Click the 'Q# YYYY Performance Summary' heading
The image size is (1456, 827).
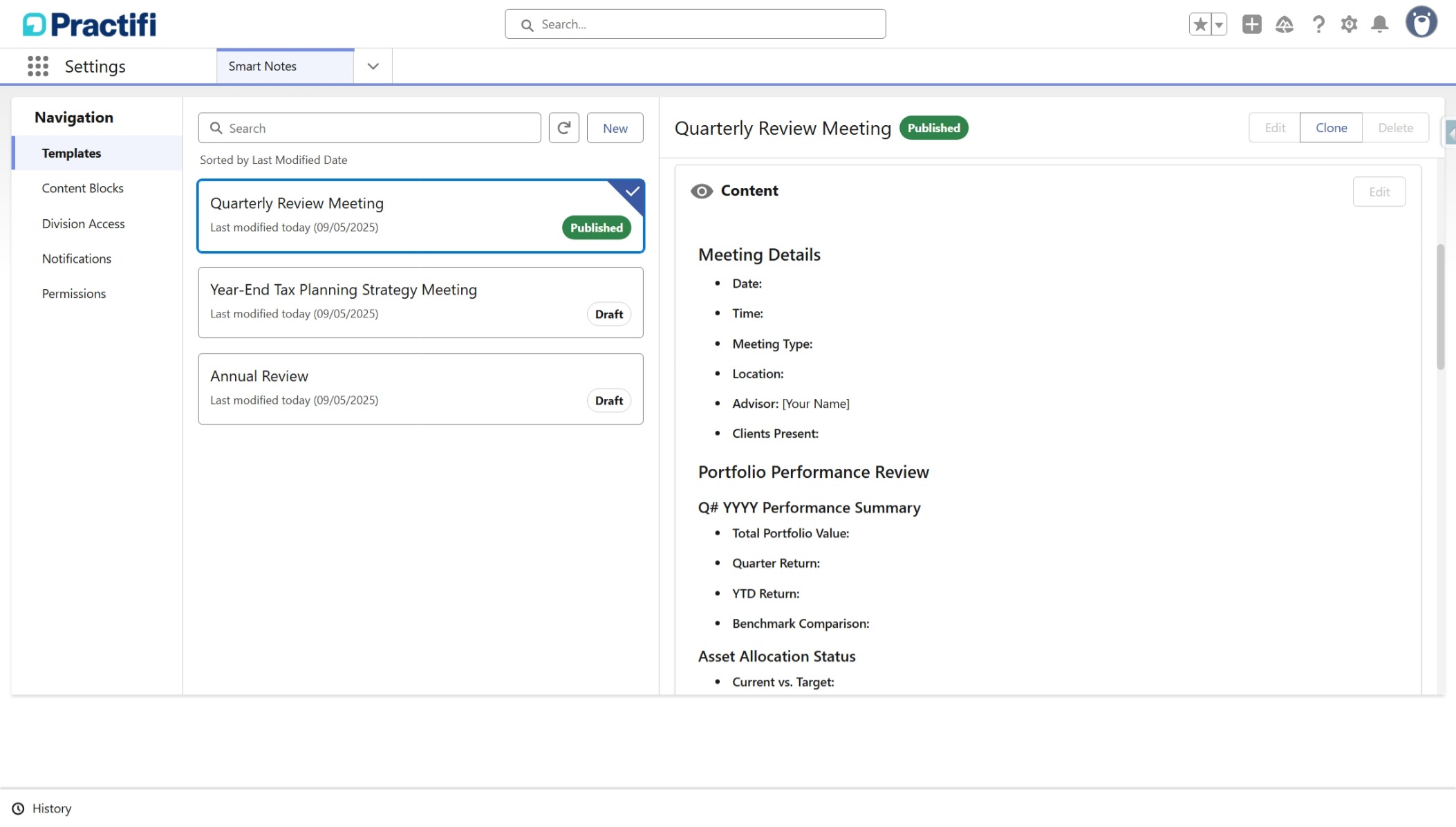(809, 508)
